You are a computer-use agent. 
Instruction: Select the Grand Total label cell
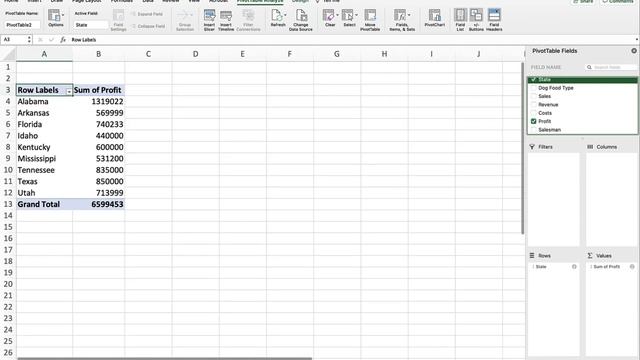[x=44, y=204]
